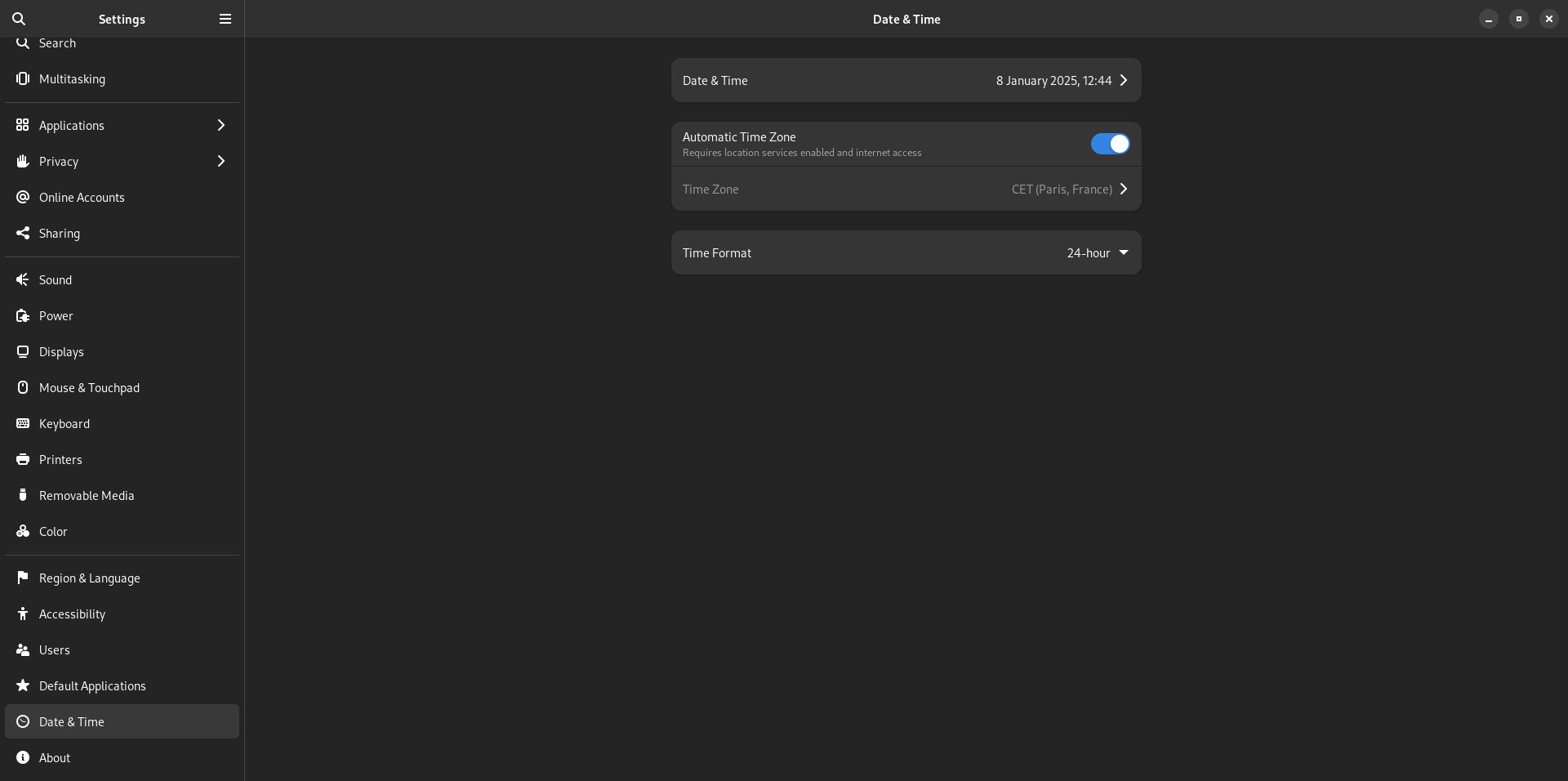Click the search magnifier icon in header

[19, 19]
